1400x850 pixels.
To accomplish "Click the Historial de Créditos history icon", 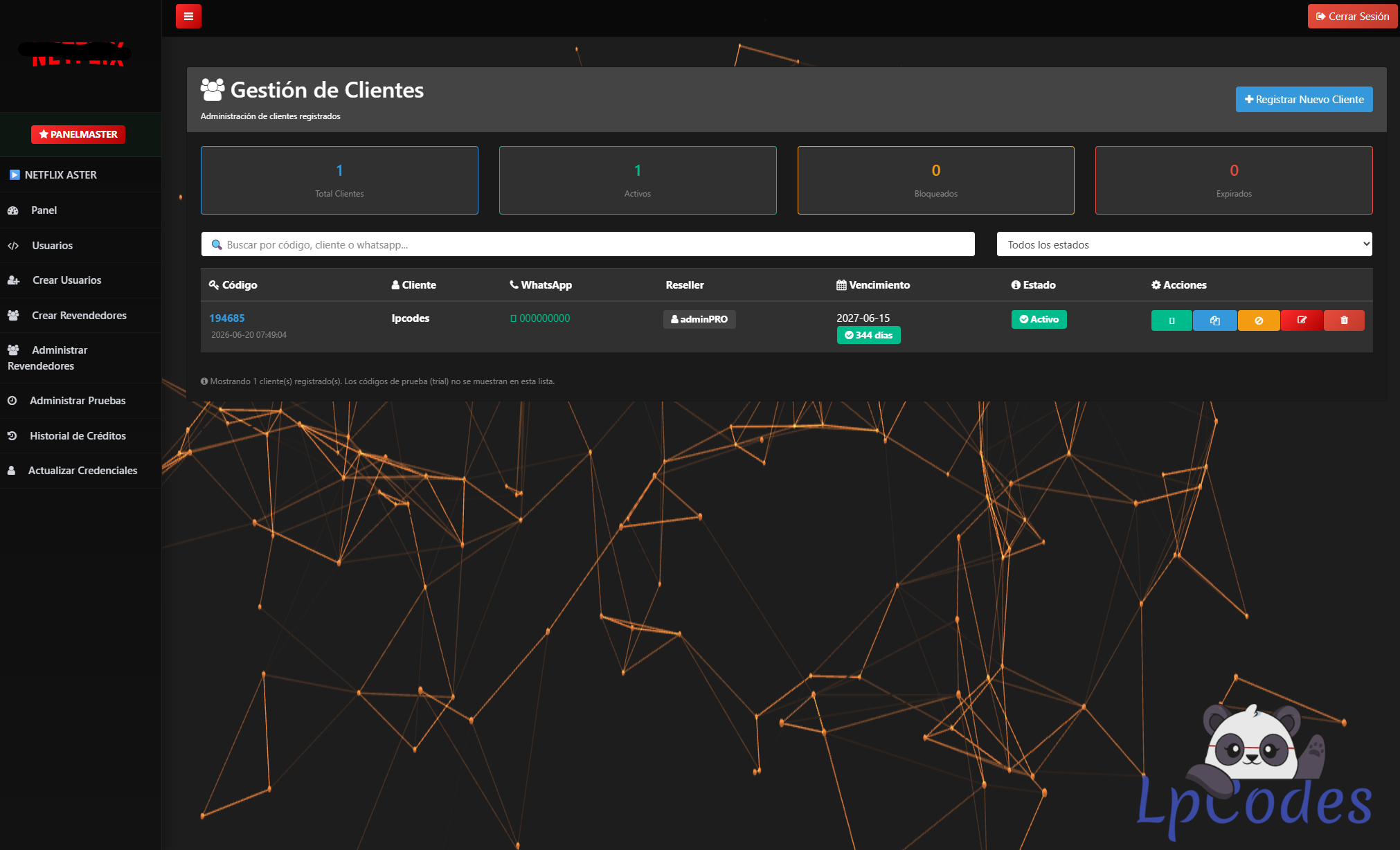I will pos(12,436).
